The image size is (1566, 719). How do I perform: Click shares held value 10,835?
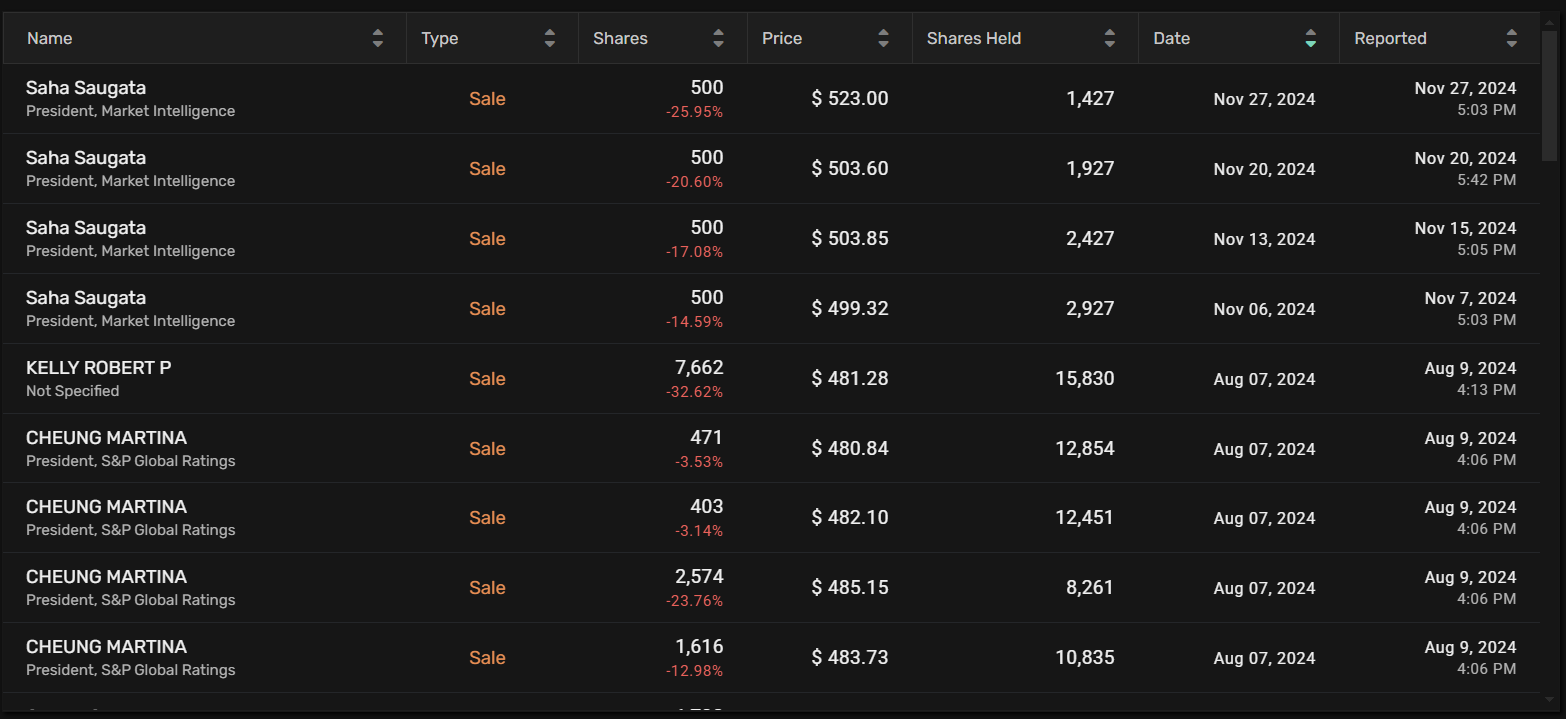[x=1085, y=658]
